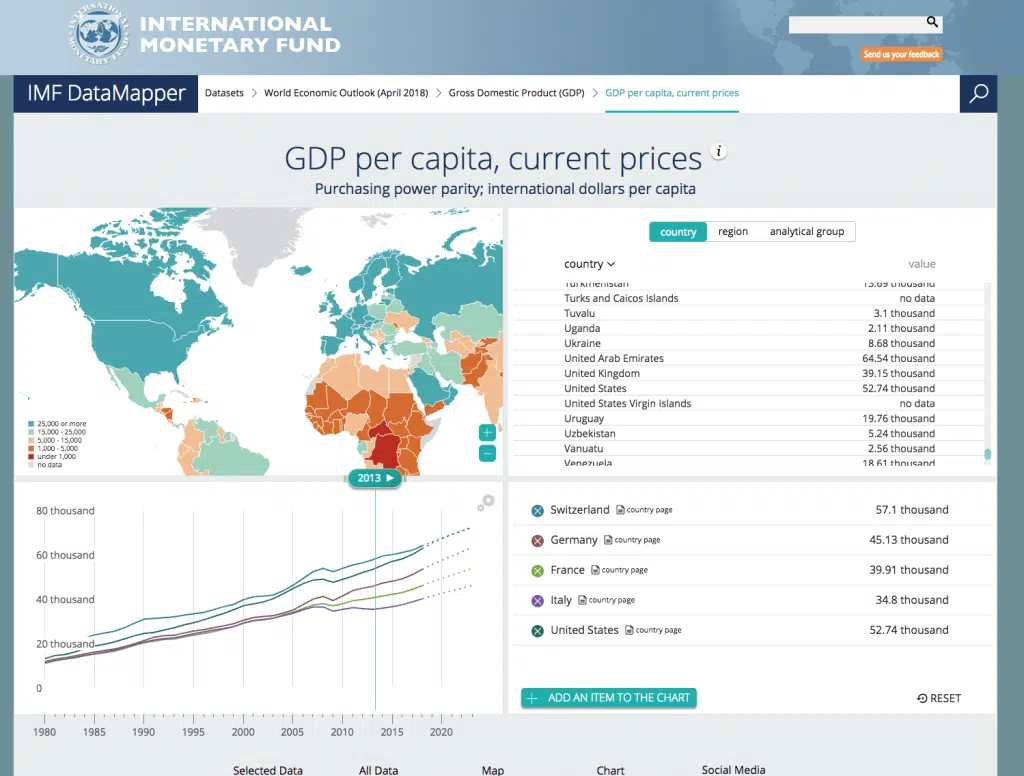Click the 15,000 - 25,000 legend swatch
This screenshot has width=1024, height=776.
point(31,432)
